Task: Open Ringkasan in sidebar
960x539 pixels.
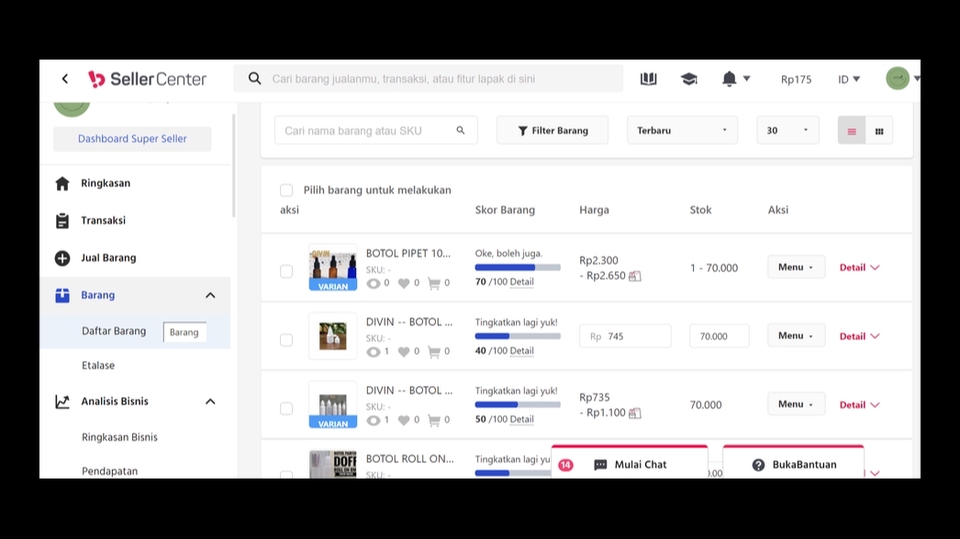Action: (105, 183)
